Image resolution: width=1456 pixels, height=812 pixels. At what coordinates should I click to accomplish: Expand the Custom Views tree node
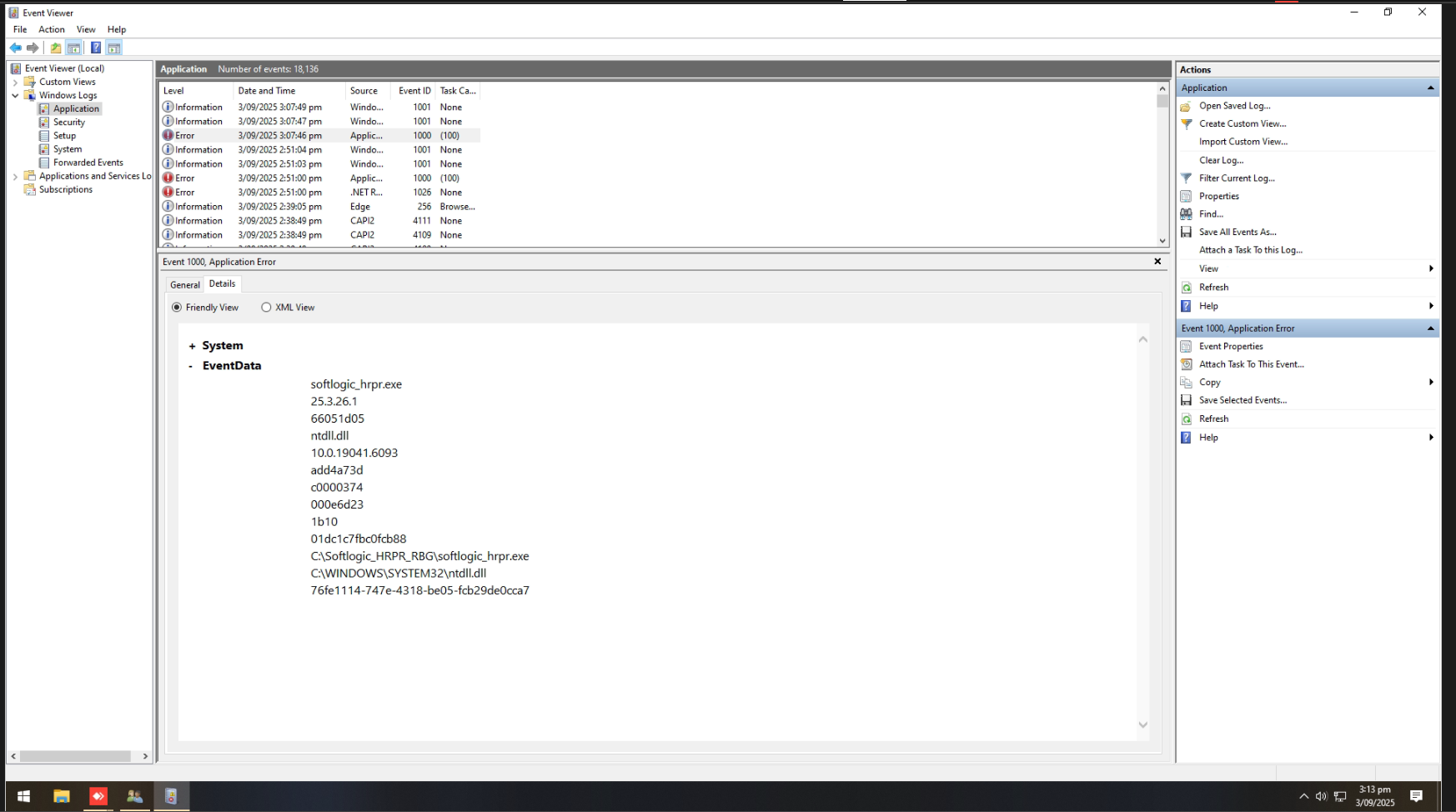click(15, 83)
